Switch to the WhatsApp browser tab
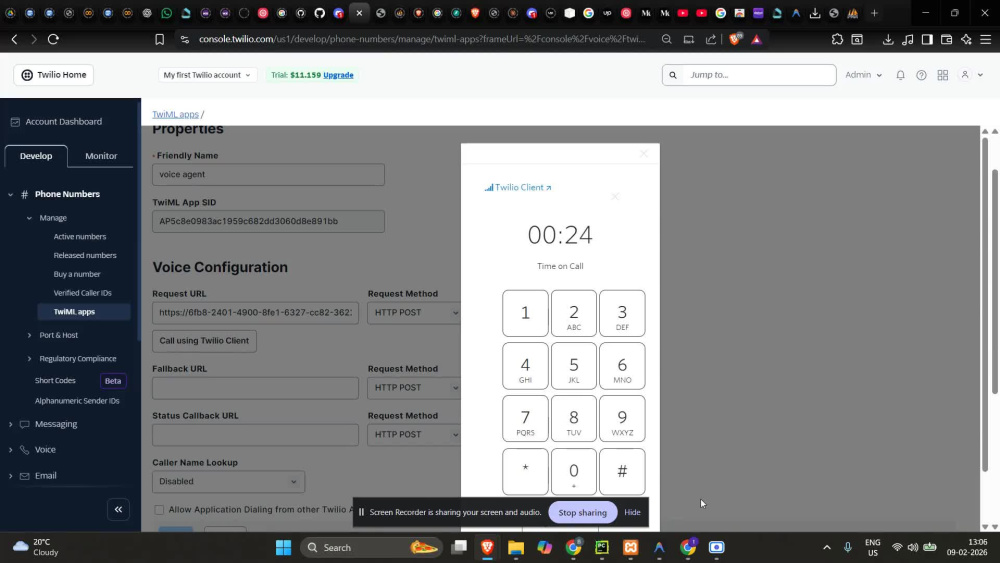Viewport: 1000px width, 563px height. click(166, 13)
